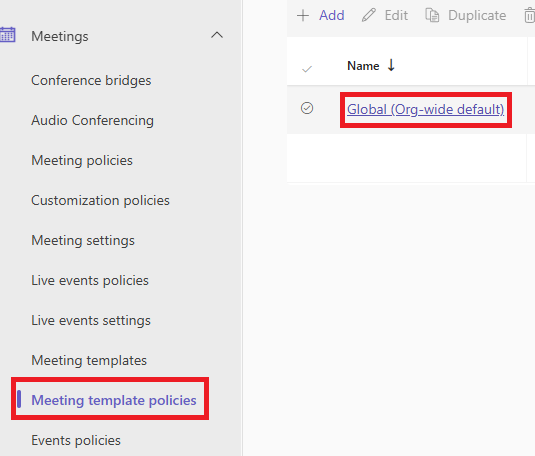This screenshot has height=456, width=535.
Task: Open Conference bridges page
Action: coord(91,81)
